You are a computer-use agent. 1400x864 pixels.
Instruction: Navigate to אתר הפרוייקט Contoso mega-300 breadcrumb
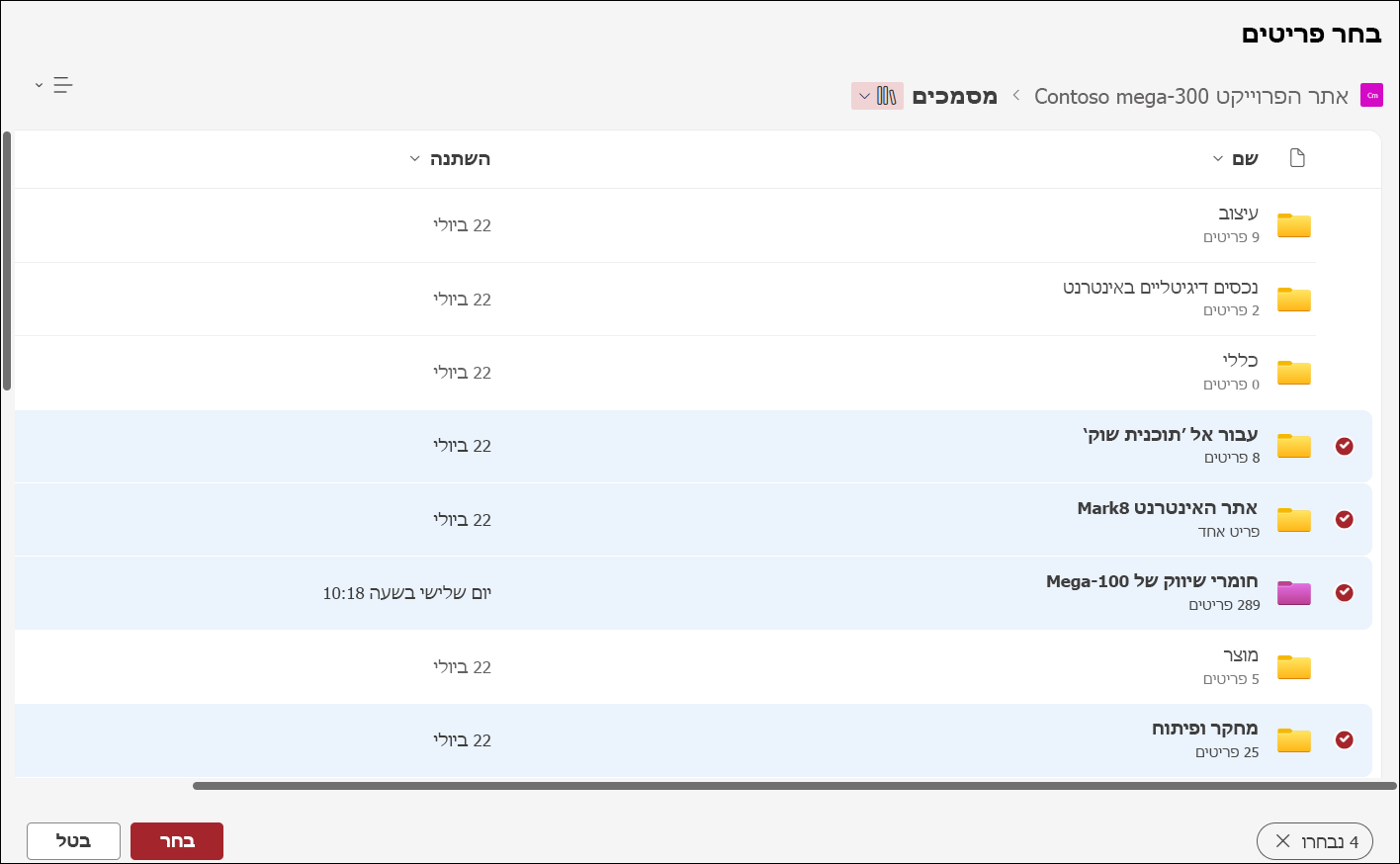(x=1191, y=96)
